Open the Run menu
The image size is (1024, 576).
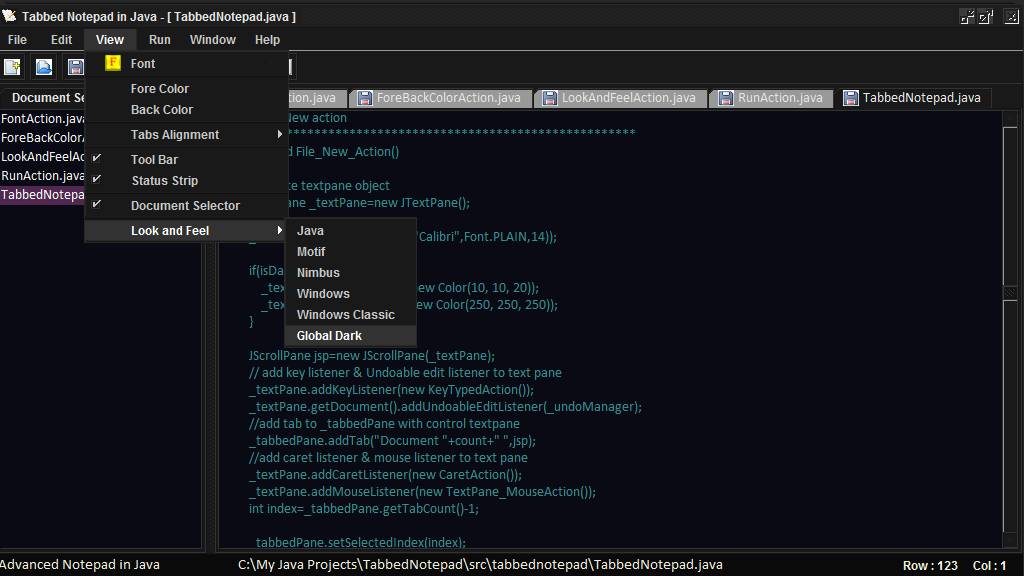[159, 39]
